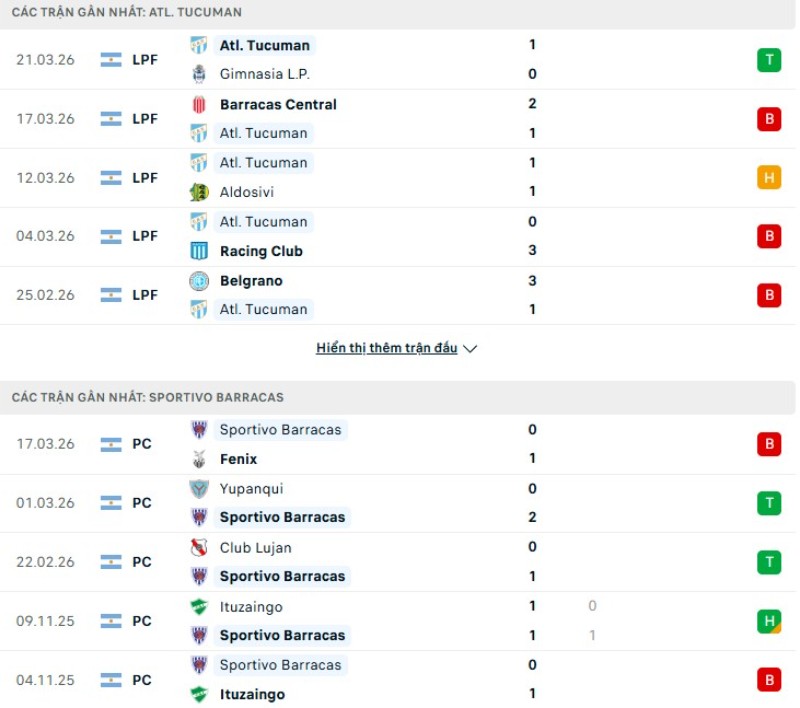Select the CÁC TRẬN GẦN NHẤT: ATL. TUCUMAN header
This screenshot has height=708, width=800.
point(123,12)
